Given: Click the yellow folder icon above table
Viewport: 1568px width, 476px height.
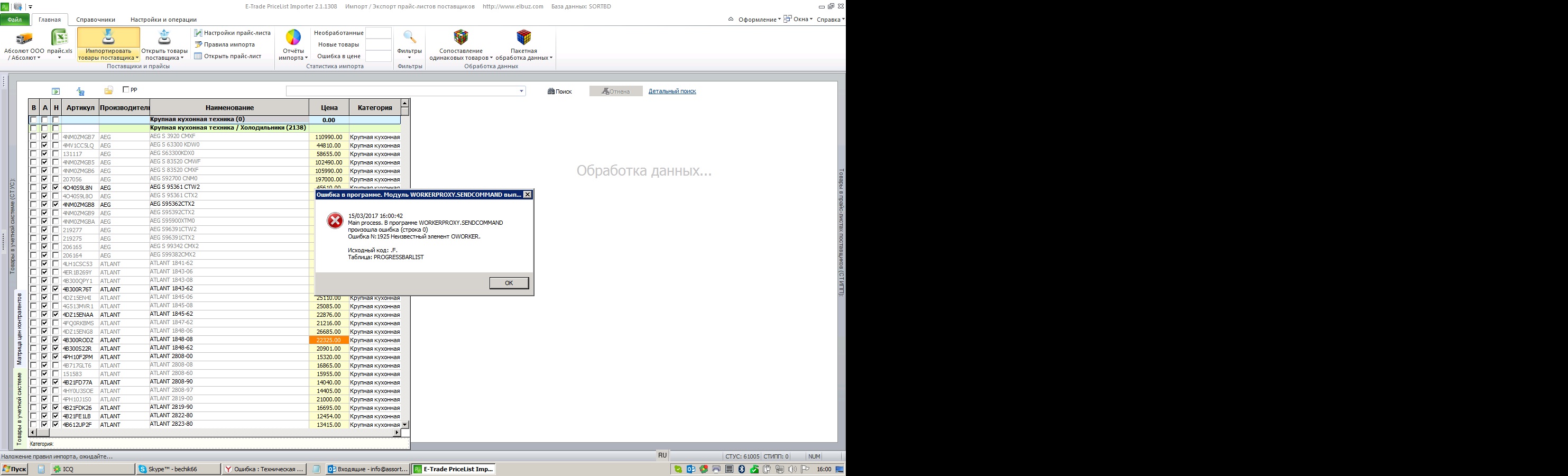Looking at the screenshot, I should point(108,90).
